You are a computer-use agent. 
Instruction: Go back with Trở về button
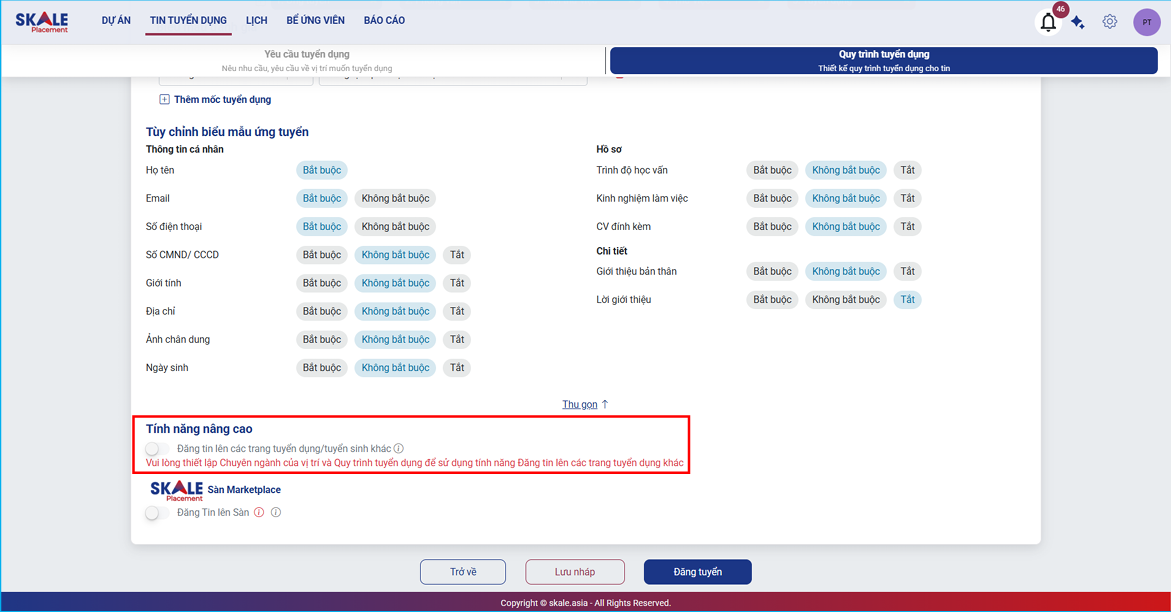point(463,572)
